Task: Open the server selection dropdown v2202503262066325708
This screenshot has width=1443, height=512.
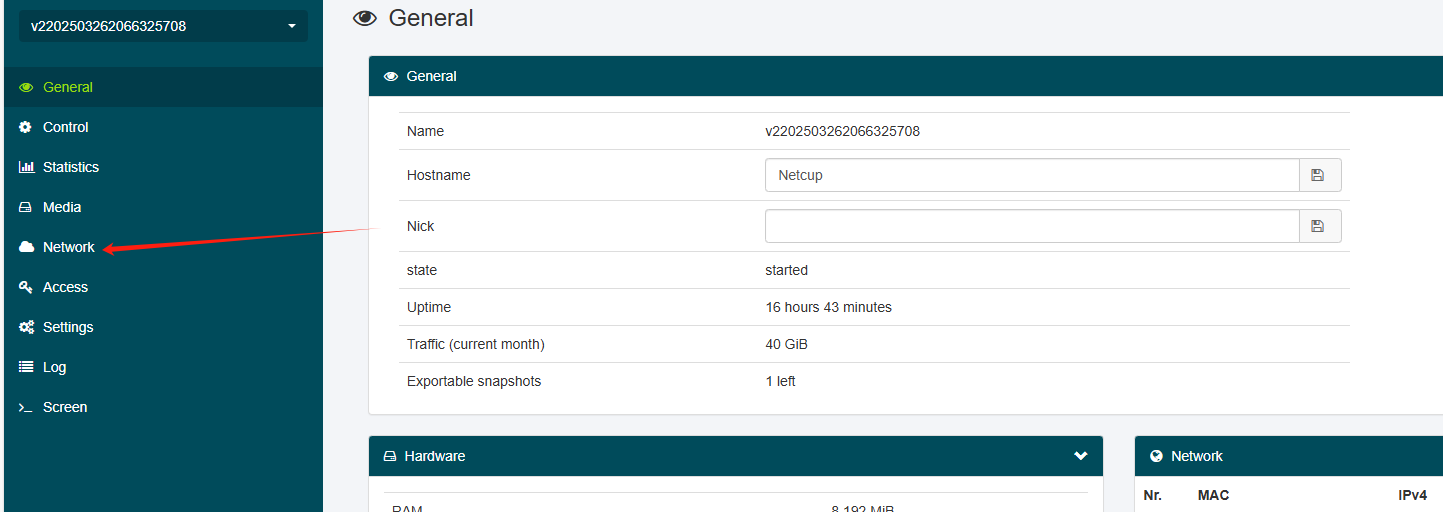Action: (x=163, y=26)
